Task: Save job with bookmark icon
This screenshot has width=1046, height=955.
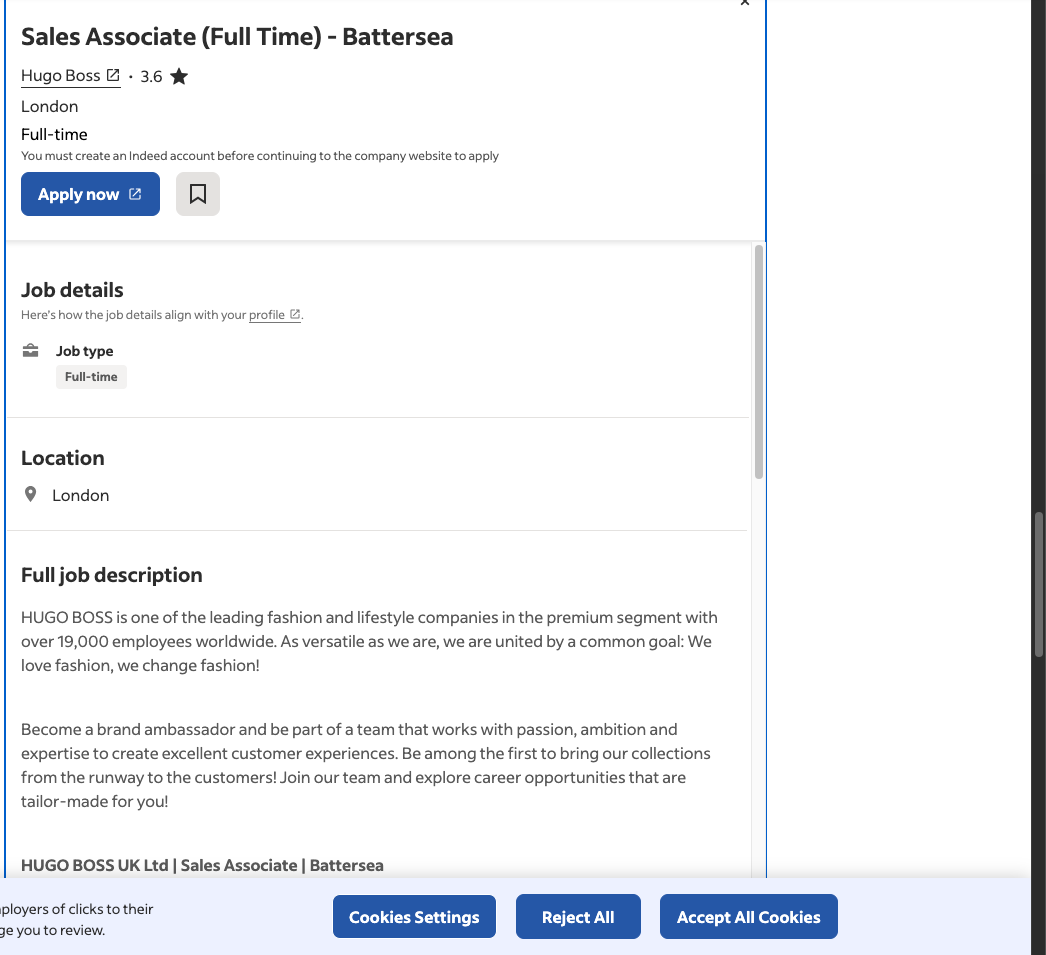Action: click(x=197, y=194)
